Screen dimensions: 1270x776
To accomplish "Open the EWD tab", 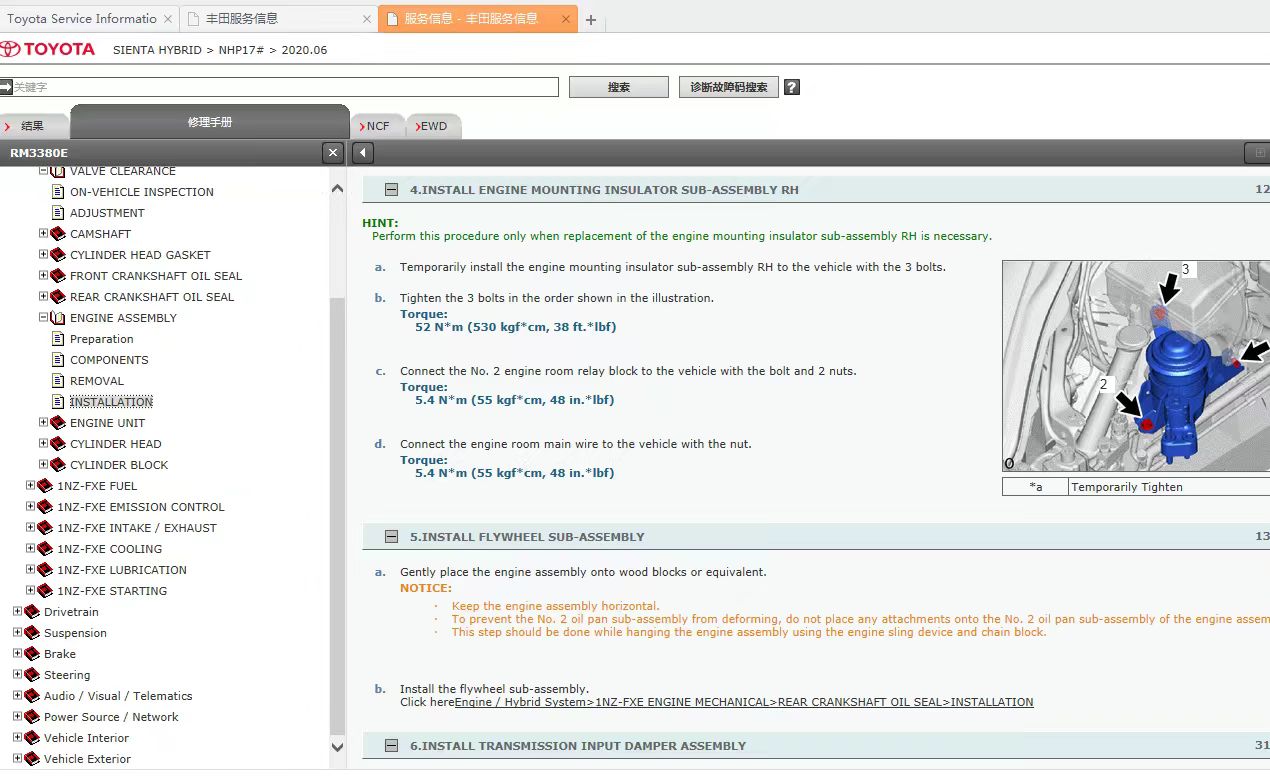I will (432, 126).
